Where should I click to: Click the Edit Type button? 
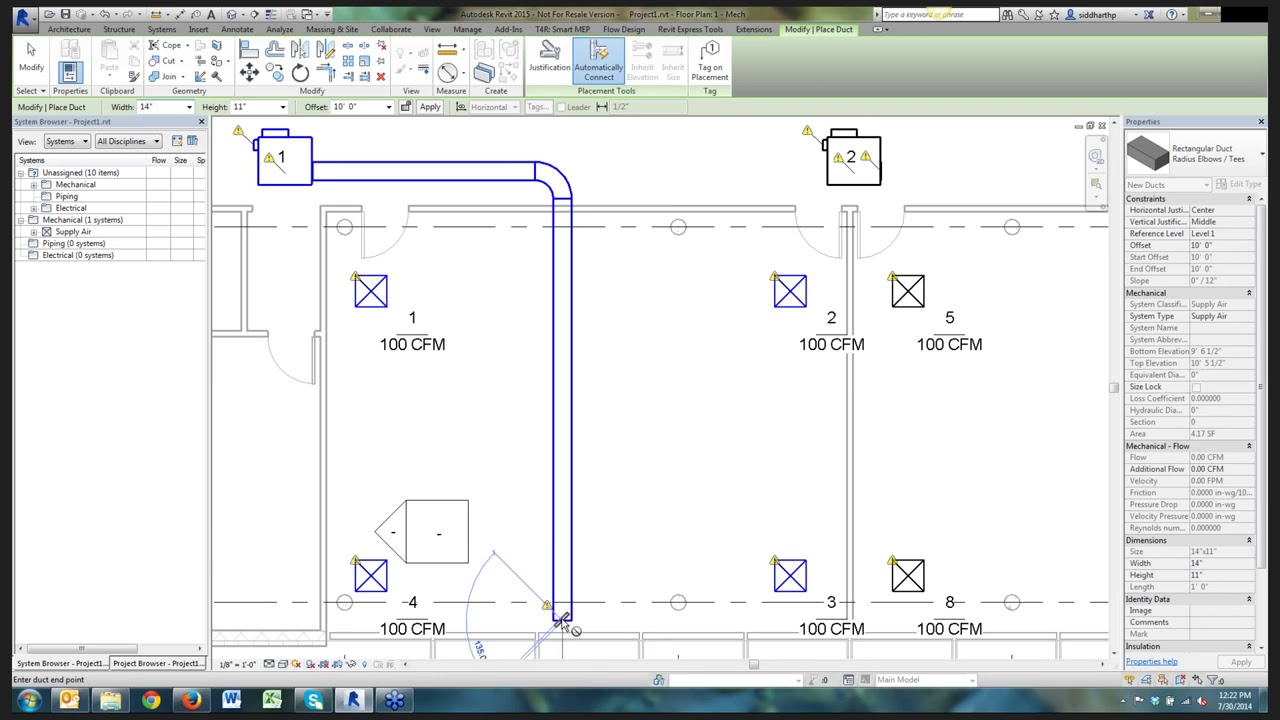[x=1240, y=185]
